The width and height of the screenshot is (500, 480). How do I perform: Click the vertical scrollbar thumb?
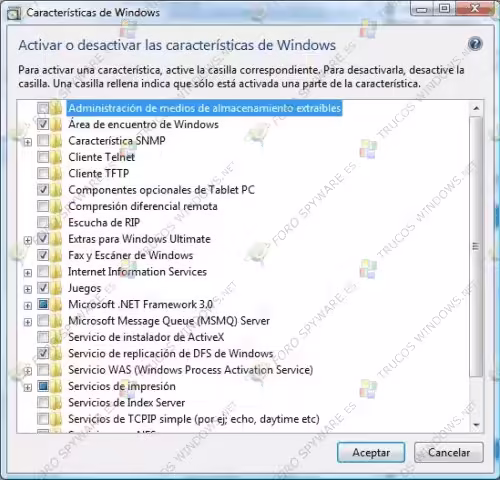pyautogui.click(x=476, y=247)
